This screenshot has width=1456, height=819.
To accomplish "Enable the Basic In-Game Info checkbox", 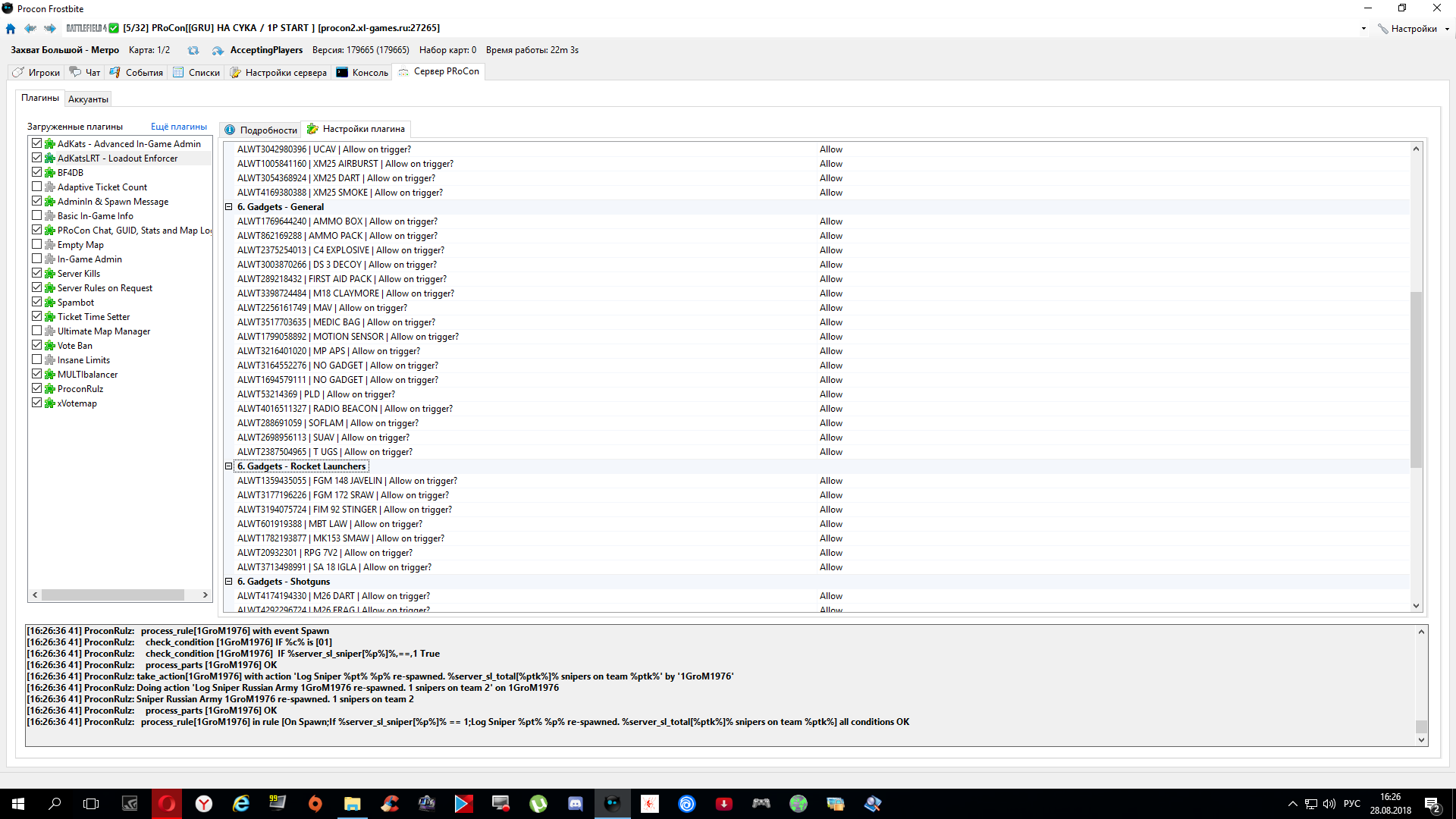I will 36,215.
